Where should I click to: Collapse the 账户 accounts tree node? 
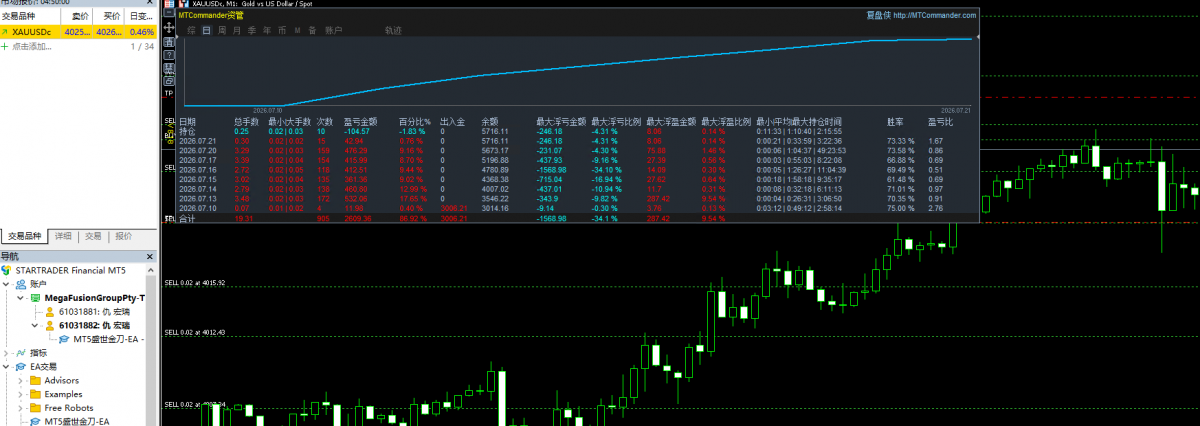tap(8, 284)
